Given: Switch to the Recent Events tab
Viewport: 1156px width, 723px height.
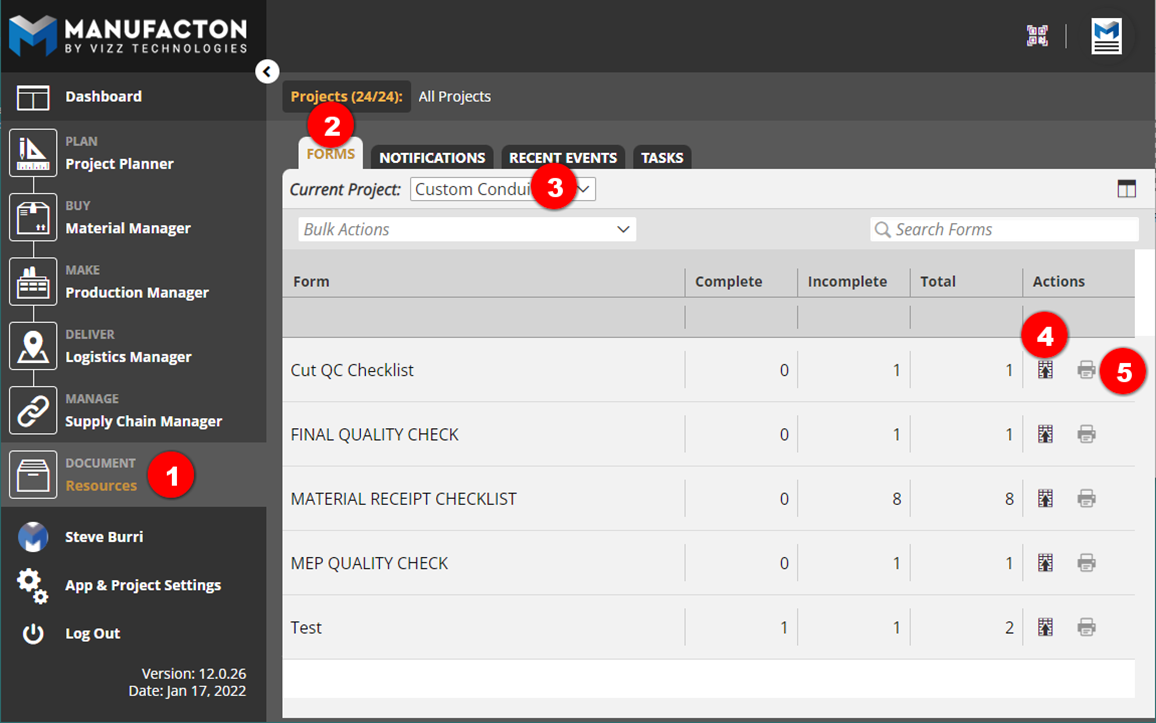Looking at the screenshot, I should click(x=563, y=158).
